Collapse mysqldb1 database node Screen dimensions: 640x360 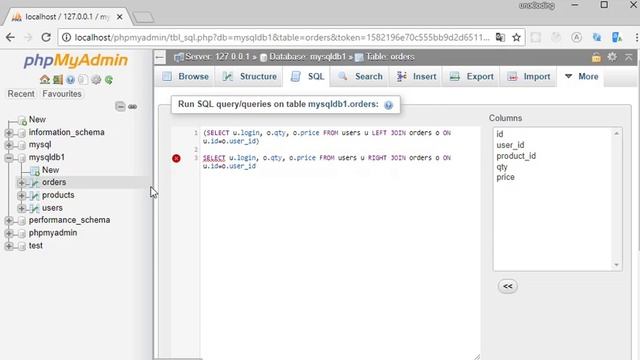tap(9, 158)
